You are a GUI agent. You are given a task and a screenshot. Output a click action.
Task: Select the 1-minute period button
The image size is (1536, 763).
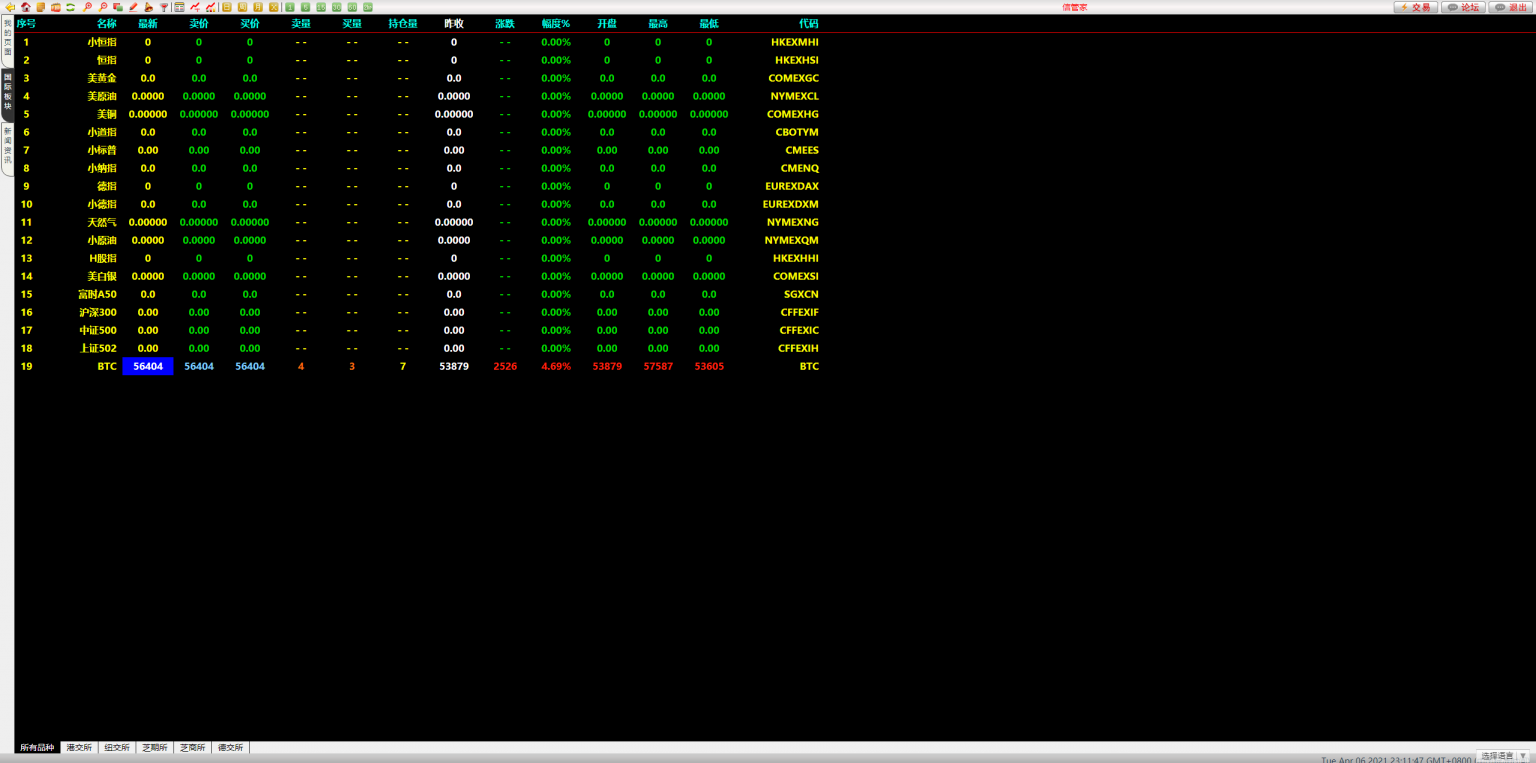coord(290,7)
